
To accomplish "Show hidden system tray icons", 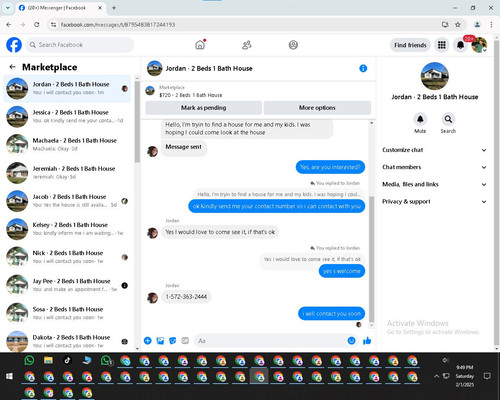I will point(436,376).
